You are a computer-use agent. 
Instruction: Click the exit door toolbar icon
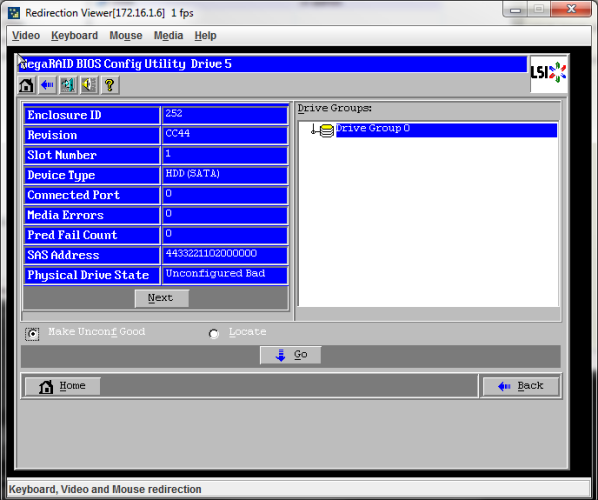pos(68,85)
